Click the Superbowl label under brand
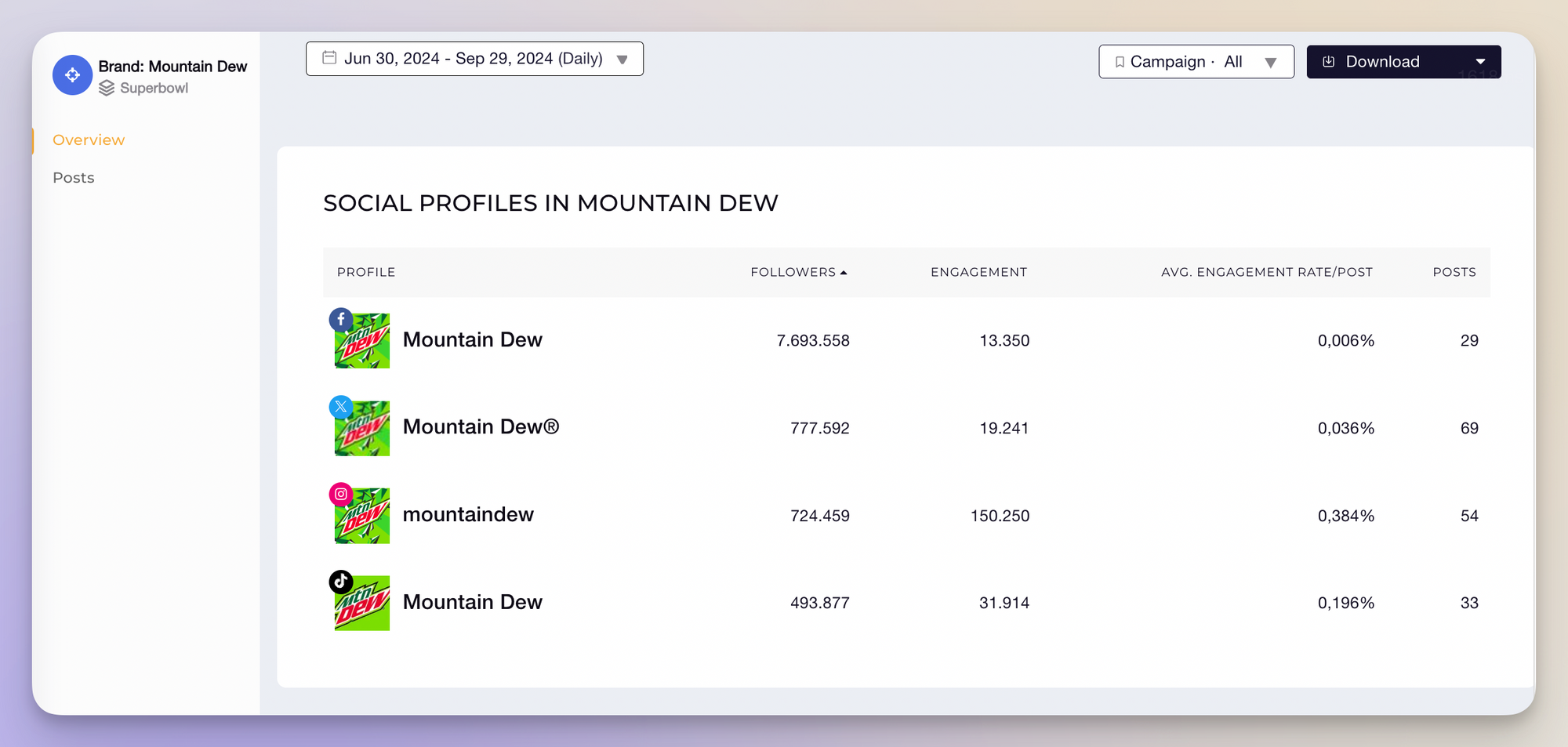 154,89
